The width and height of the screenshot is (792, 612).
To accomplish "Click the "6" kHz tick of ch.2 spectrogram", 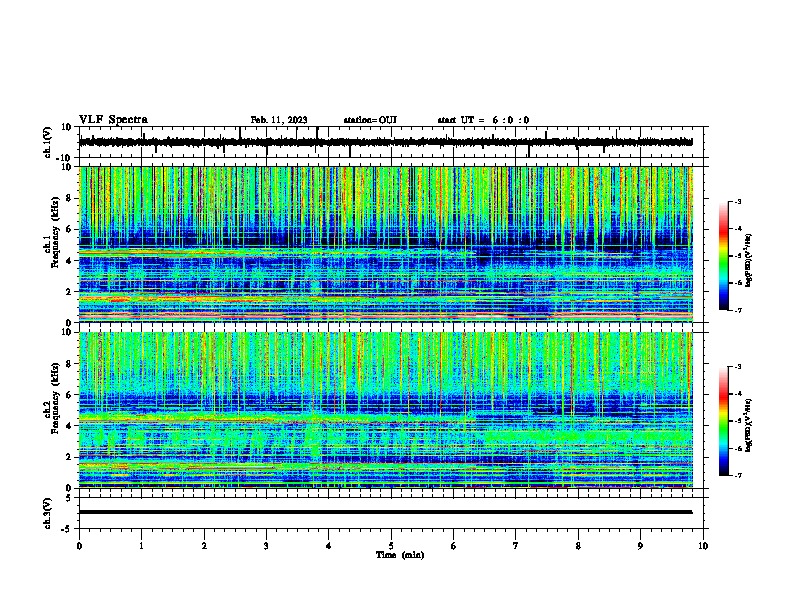I will point(69,395).
